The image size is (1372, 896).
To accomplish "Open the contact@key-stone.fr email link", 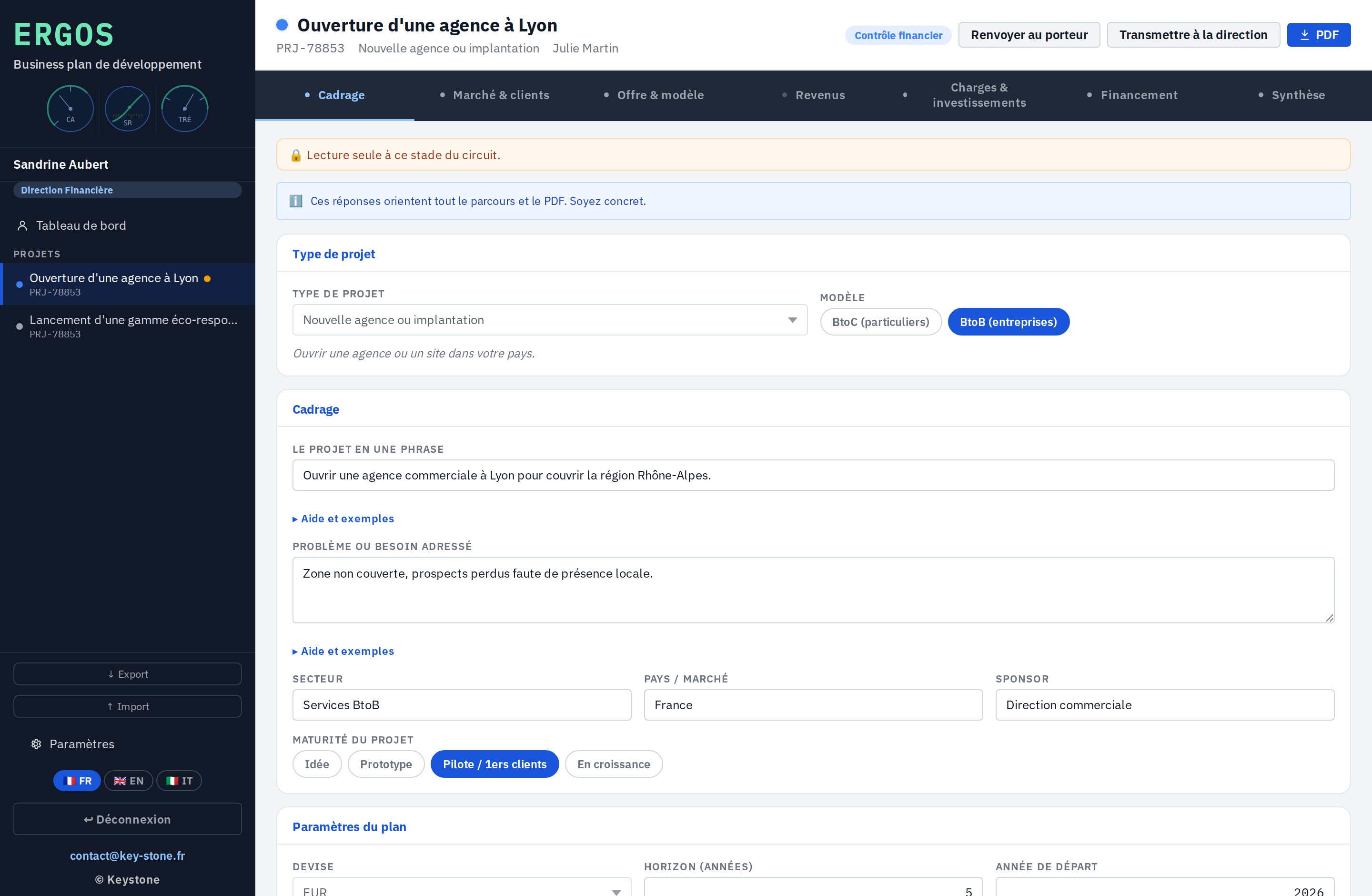I will coord(127,855).
